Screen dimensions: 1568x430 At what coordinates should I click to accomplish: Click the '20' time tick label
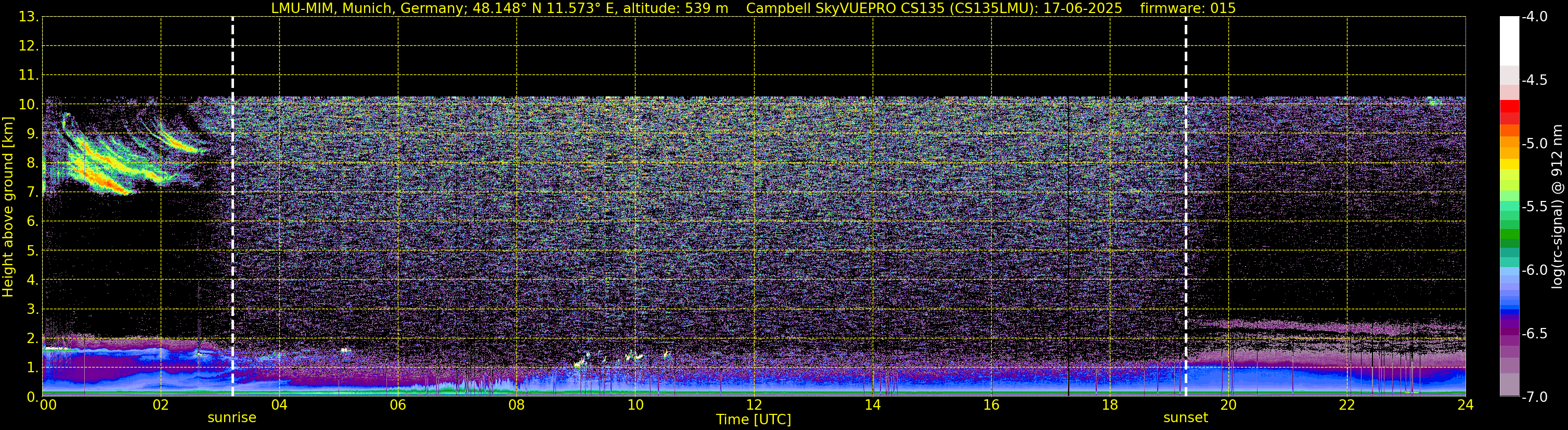[x=1228, y=405]
